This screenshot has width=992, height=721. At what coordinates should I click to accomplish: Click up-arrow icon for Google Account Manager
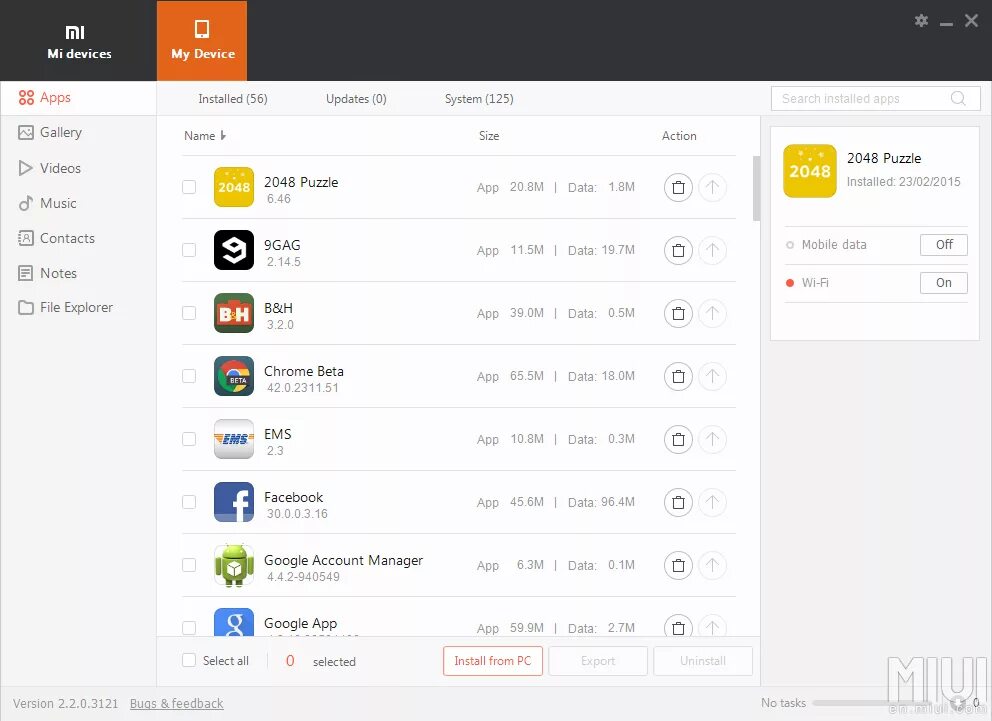pyautogui.click(x=712, y=565)
